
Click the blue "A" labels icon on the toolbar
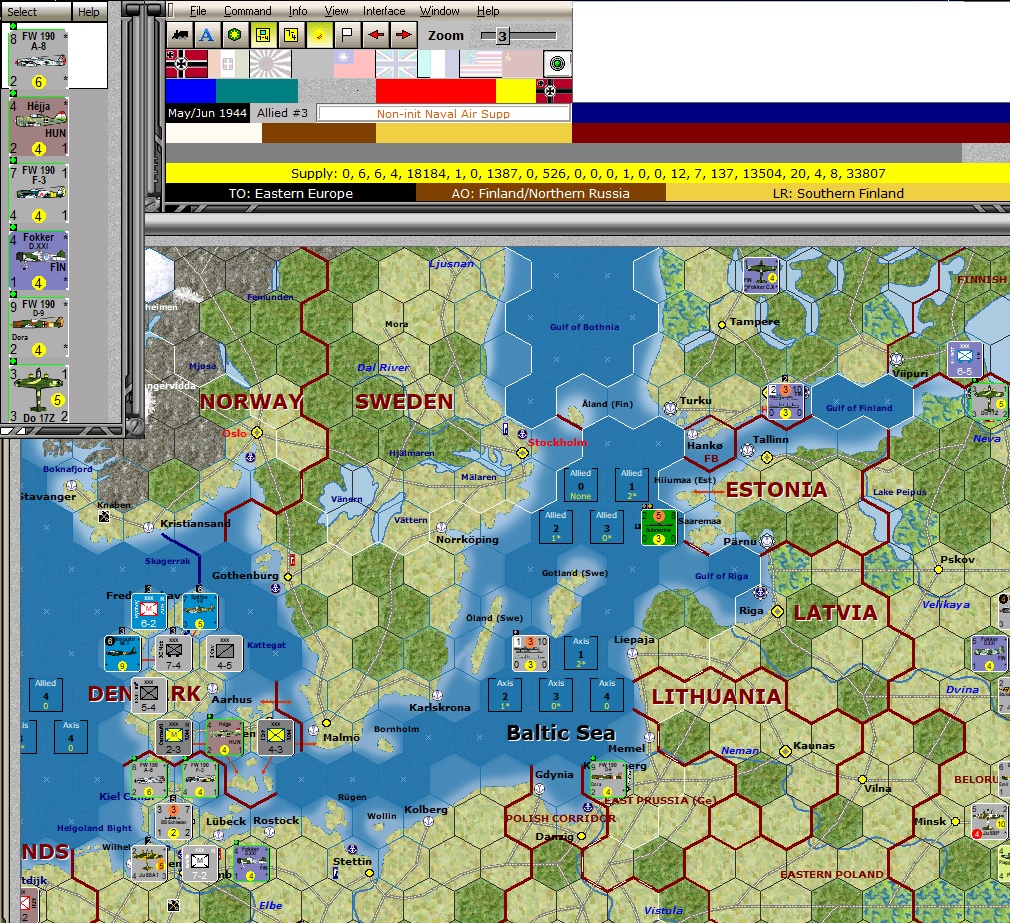click(x=207, y=33)
